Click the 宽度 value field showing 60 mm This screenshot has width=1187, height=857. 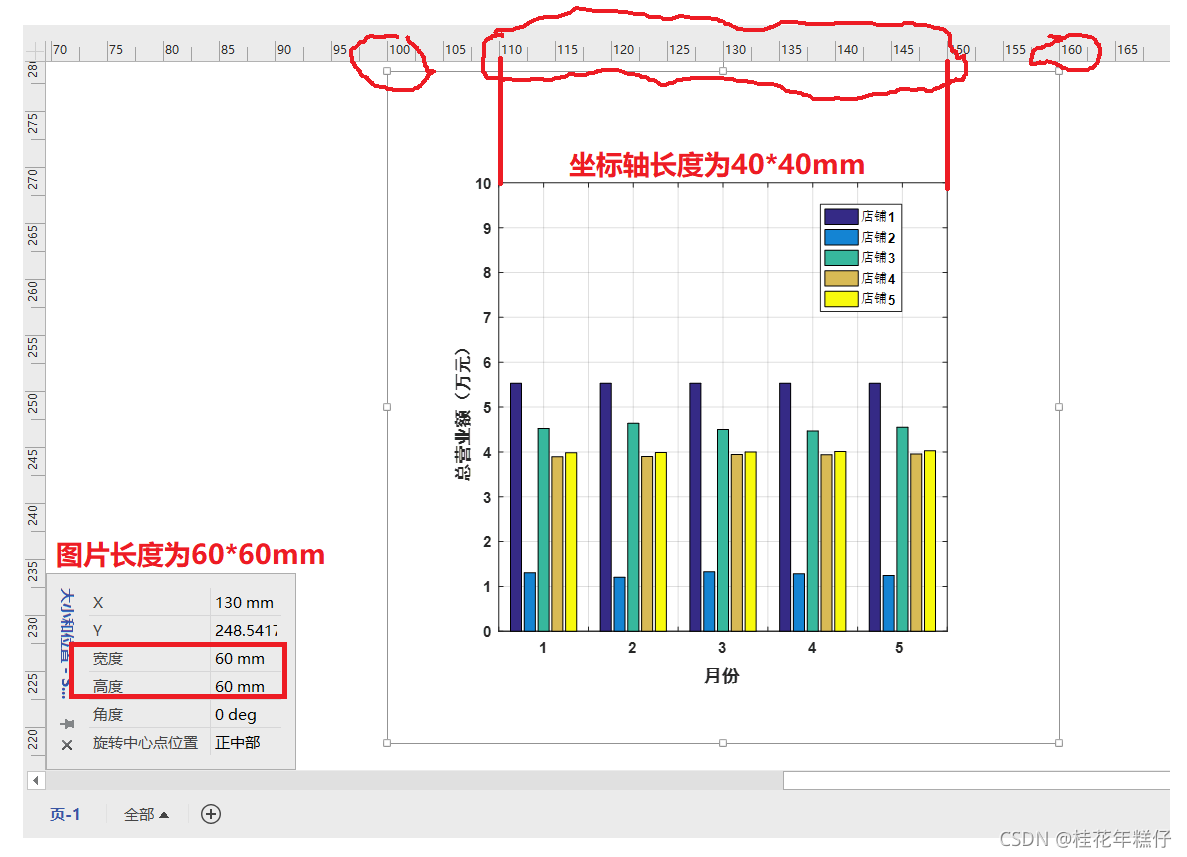pyautogui.click(x=245, y=659)
